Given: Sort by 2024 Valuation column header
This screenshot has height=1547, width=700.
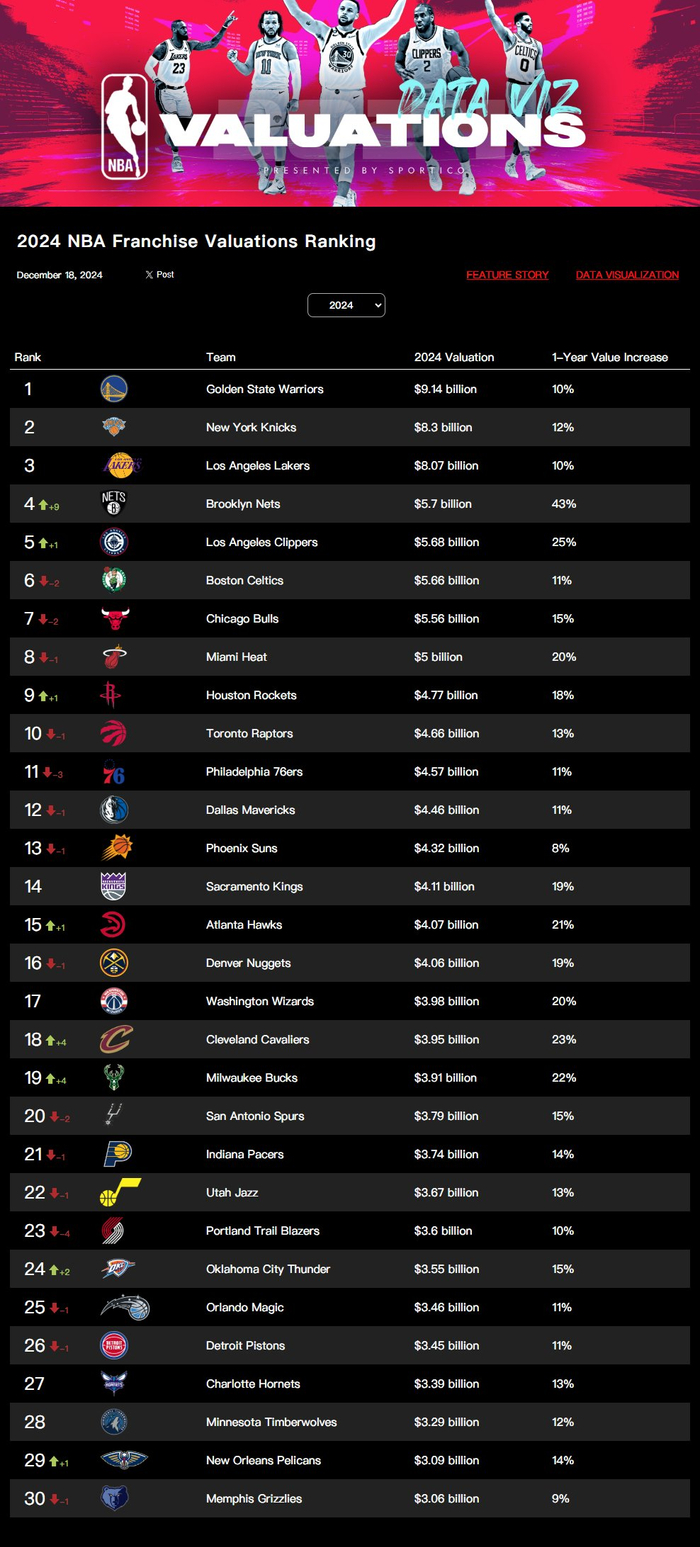Looking at the screenshot, I should tap(454, 357).
